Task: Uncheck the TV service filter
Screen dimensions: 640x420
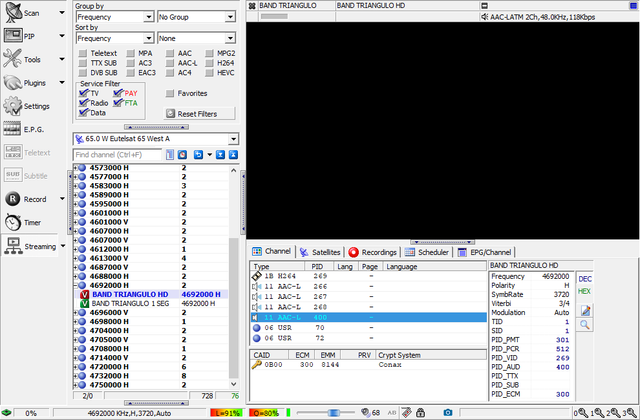Action: 84,93
